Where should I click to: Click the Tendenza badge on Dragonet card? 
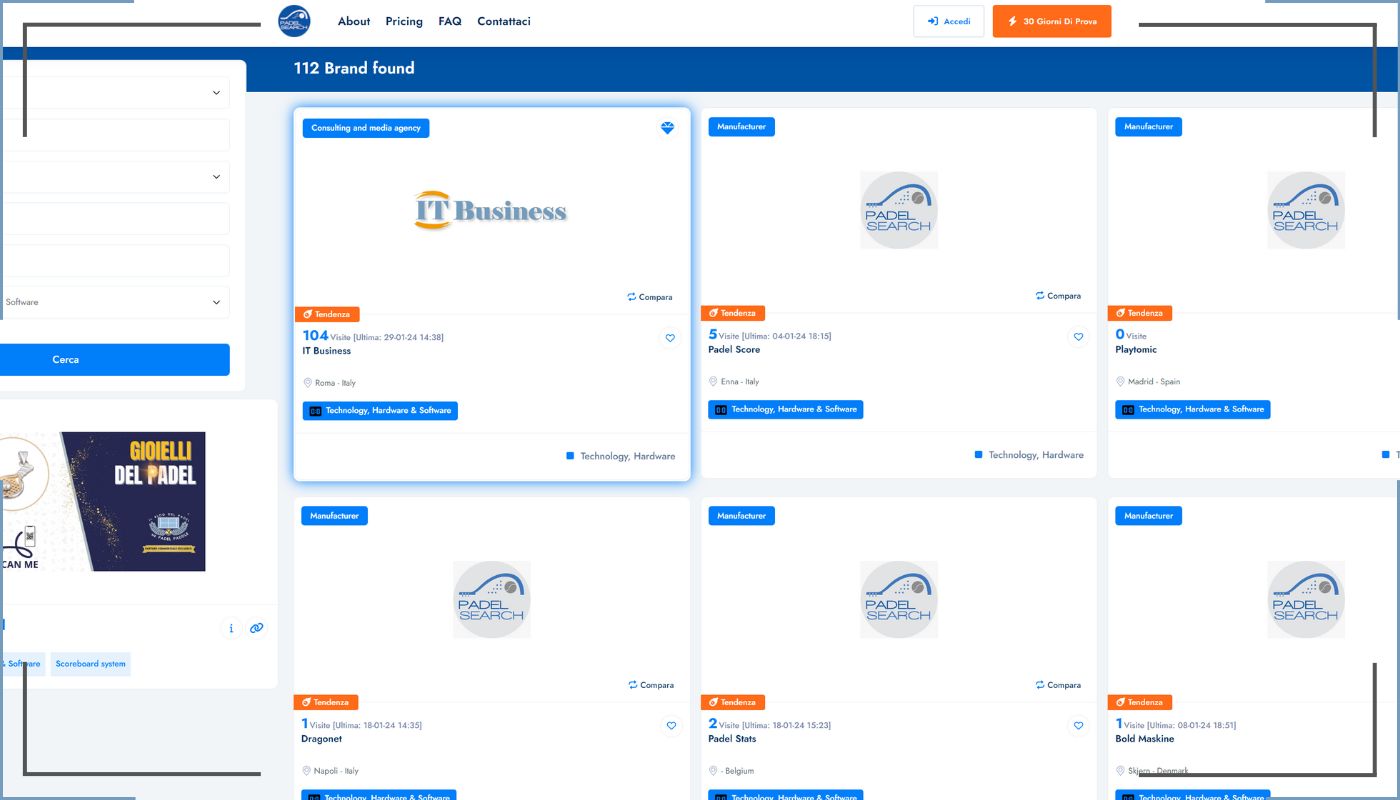click(326, 702)
